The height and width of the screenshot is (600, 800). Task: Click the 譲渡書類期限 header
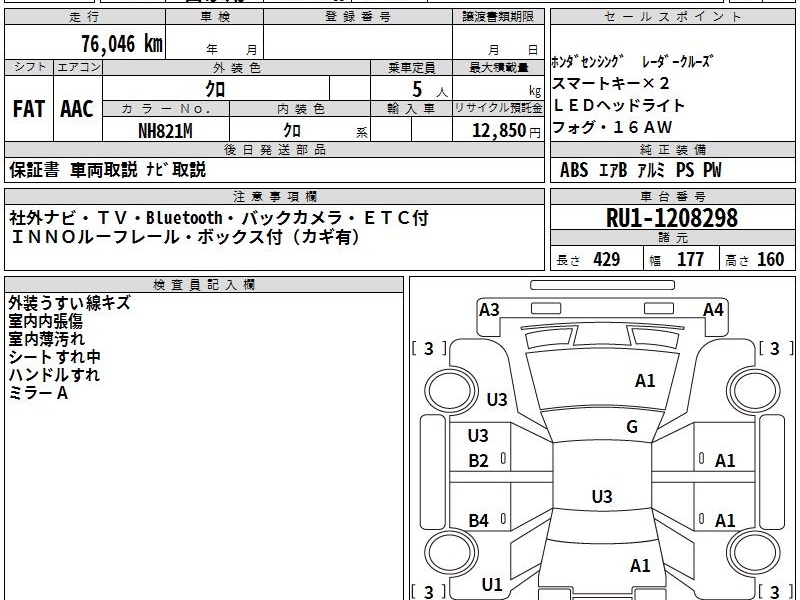click(x=498, y=17)
